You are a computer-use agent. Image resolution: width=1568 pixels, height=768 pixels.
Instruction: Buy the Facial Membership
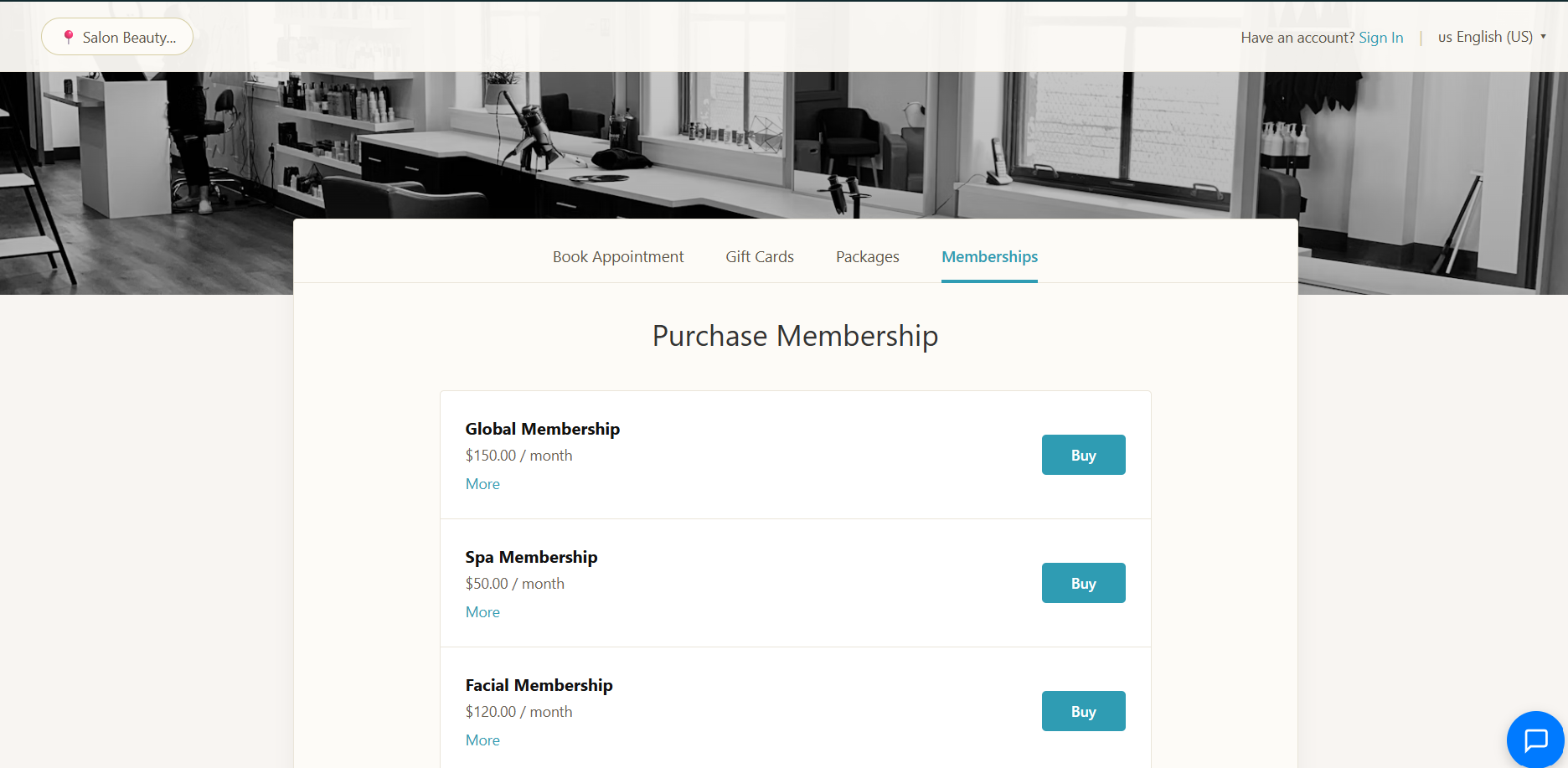[1084, 711]
